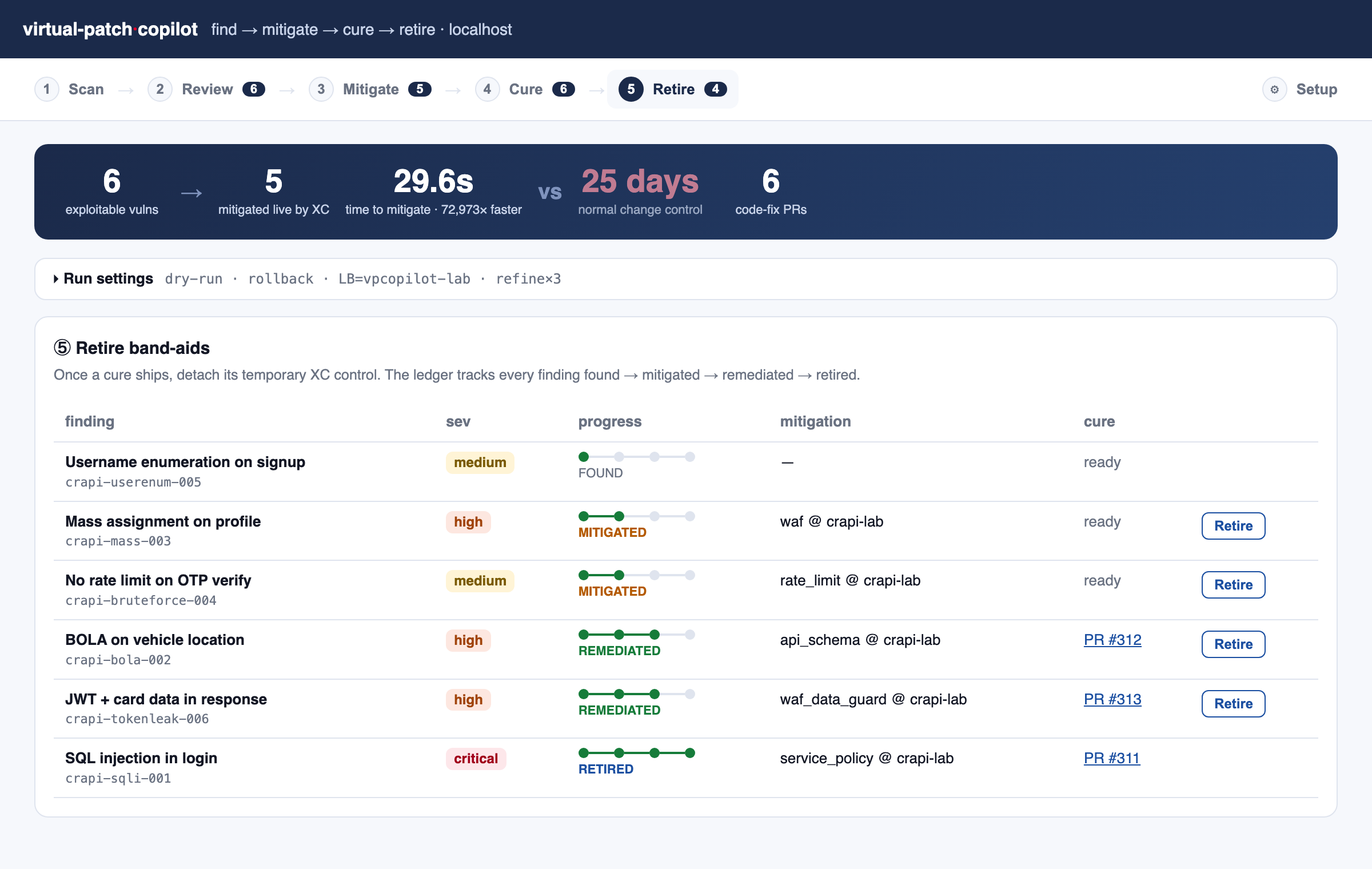Switch to the Mitigate tab

pyautogui.click(x=370, y=89)
